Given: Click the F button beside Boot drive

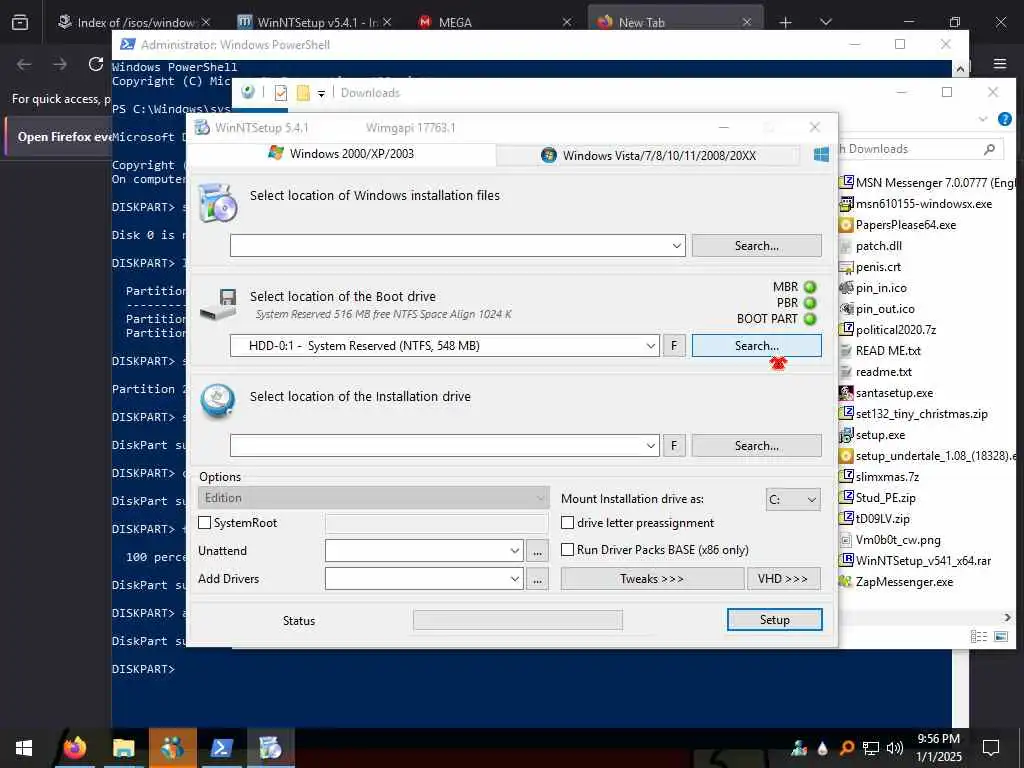Looking at the screenshot, I should pyautogui.click(x=674, y=345).
